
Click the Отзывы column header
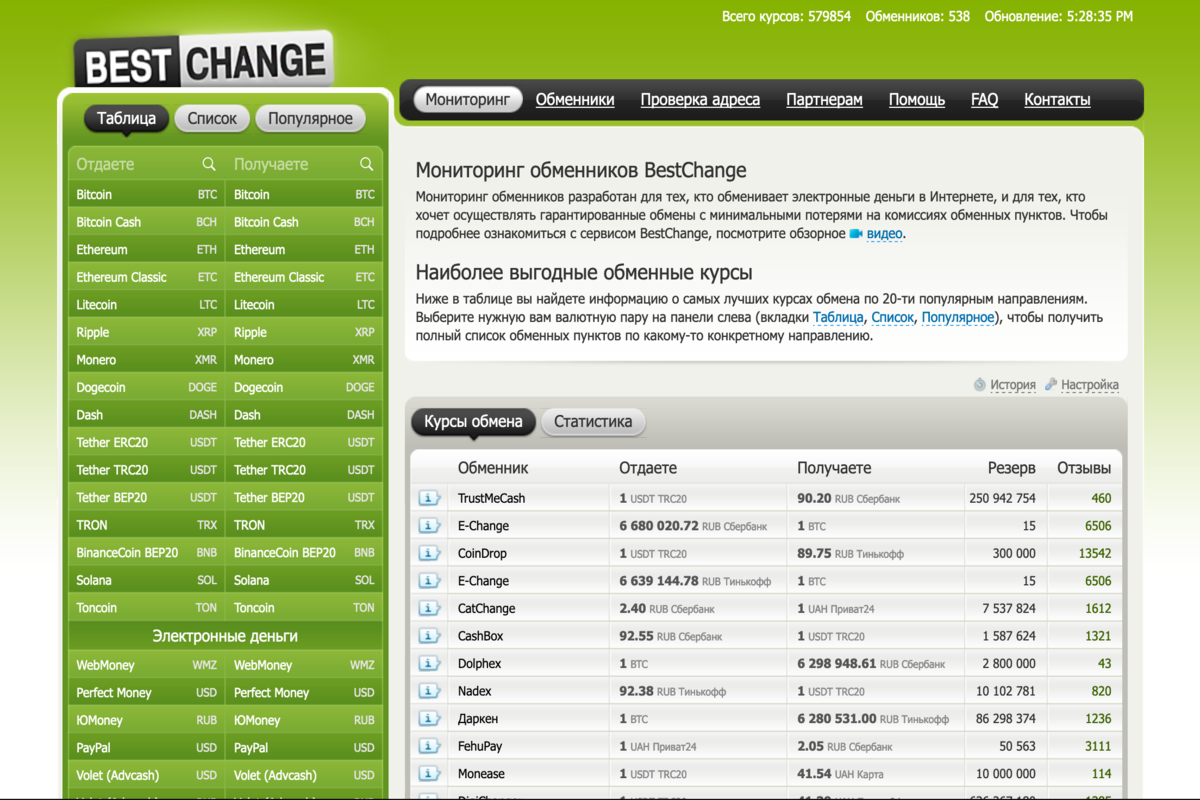coord(1084,468)
